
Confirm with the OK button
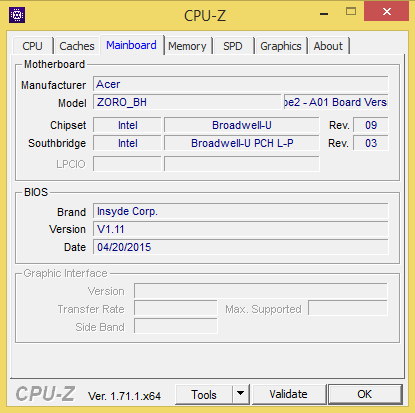click(x=365, y=394)
